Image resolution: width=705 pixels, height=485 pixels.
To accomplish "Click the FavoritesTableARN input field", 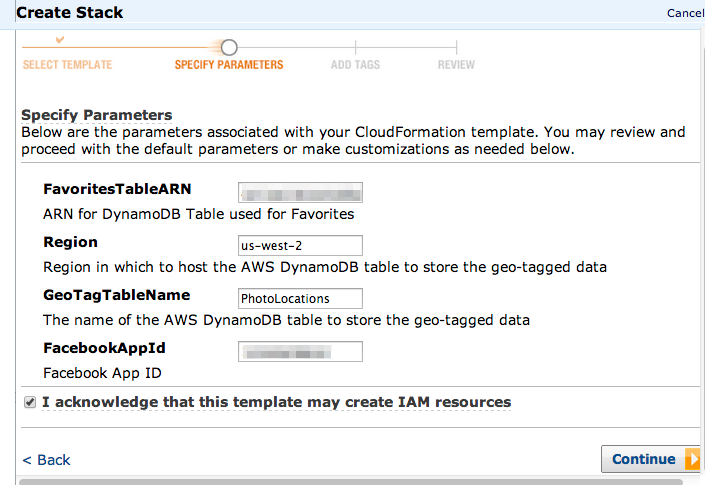I will (300, 192).
